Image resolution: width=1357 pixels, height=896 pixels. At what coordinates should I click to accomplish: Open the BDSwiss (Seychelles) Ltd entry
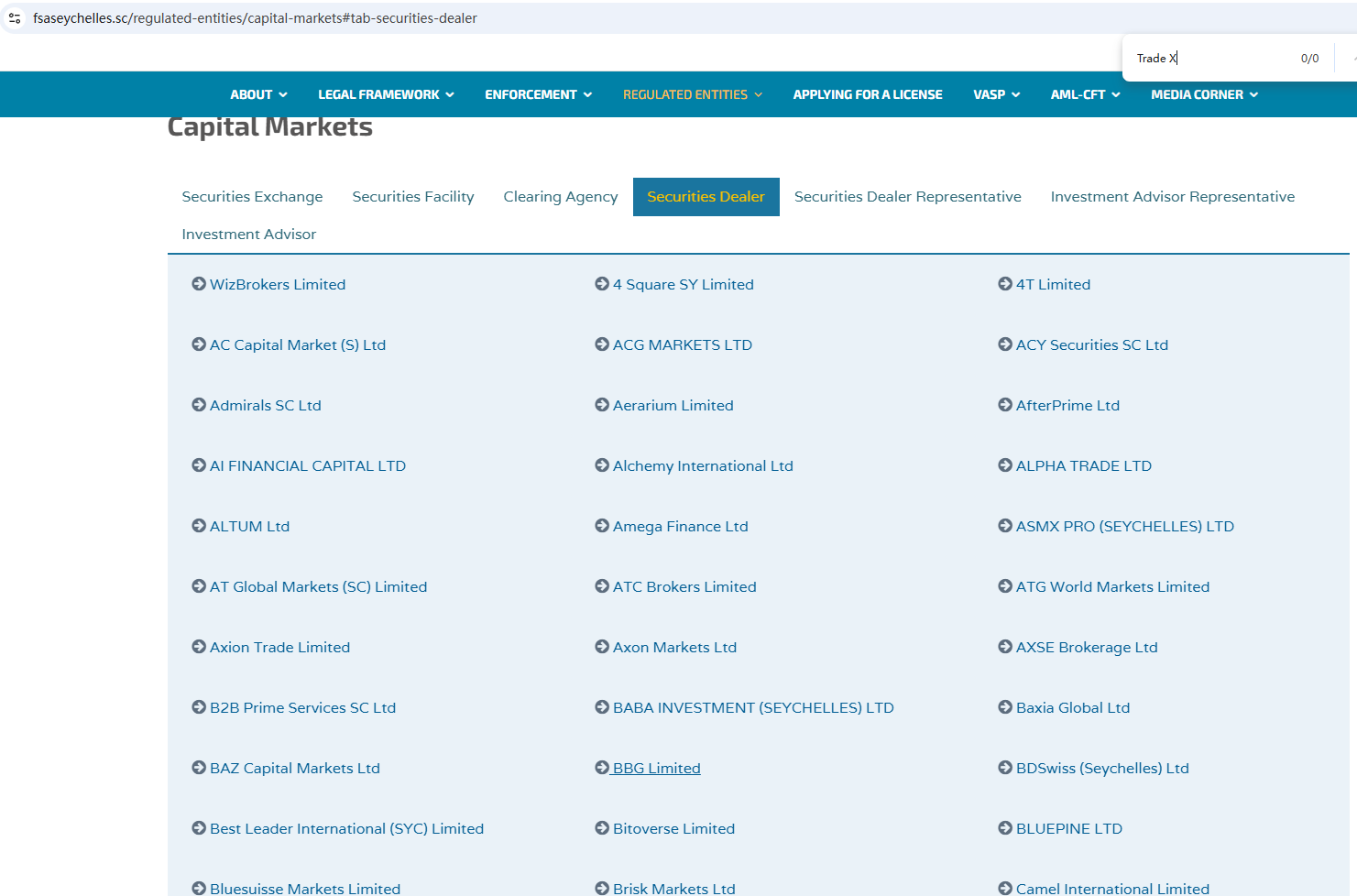tap(1101, 768)
